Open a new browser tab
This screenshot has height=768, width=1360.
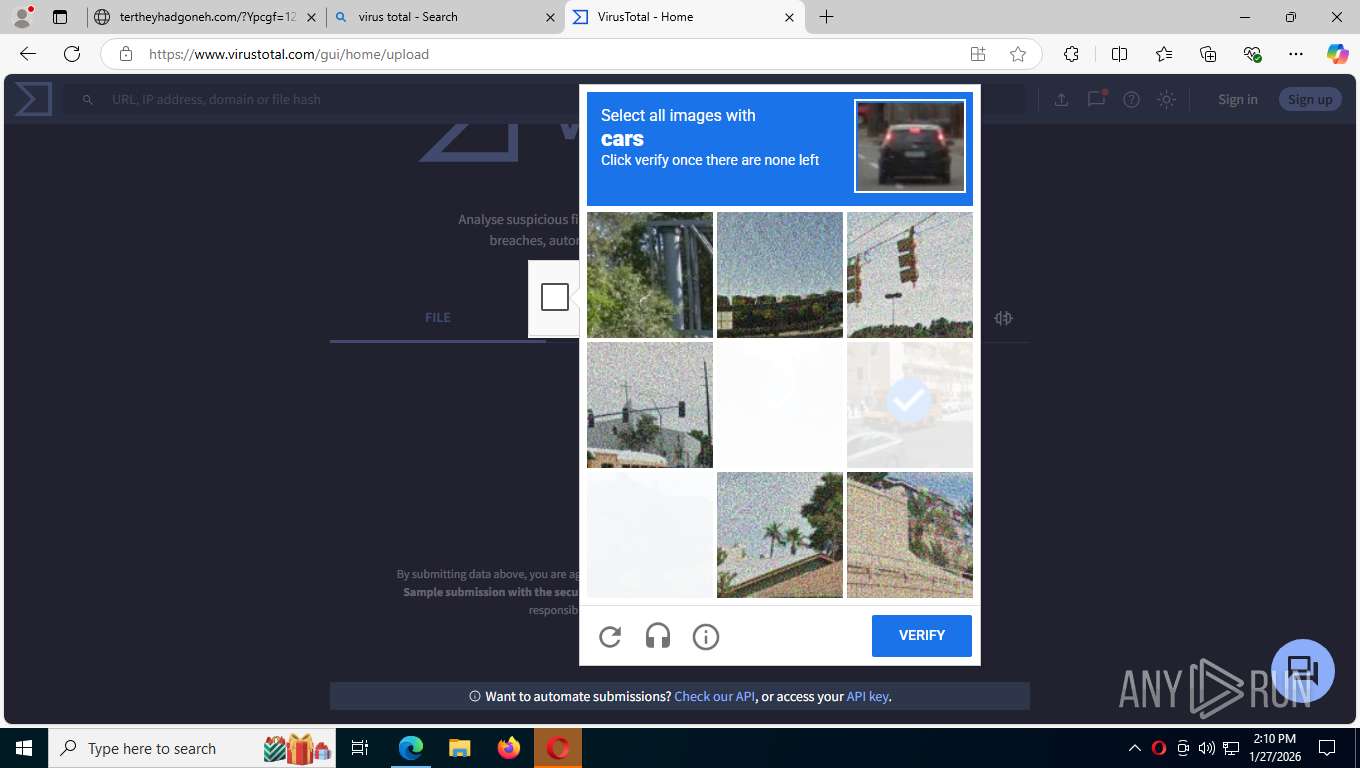[x=826, y=17]
